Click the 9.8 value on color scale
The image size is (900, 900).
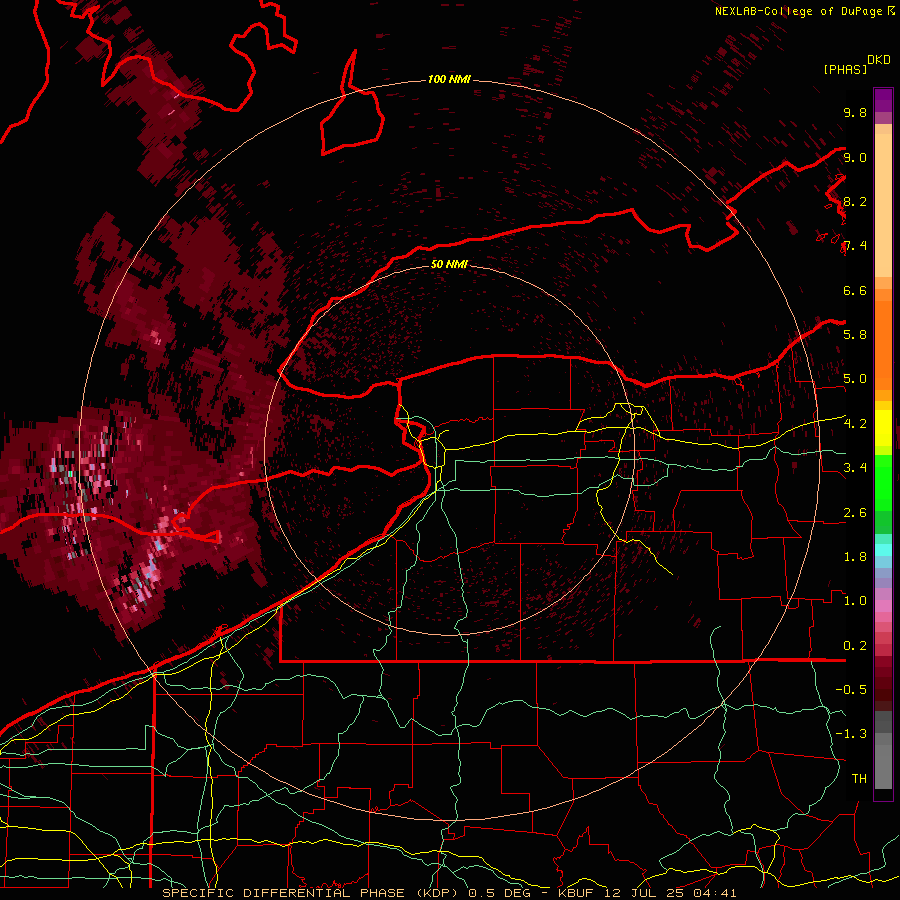855,112
